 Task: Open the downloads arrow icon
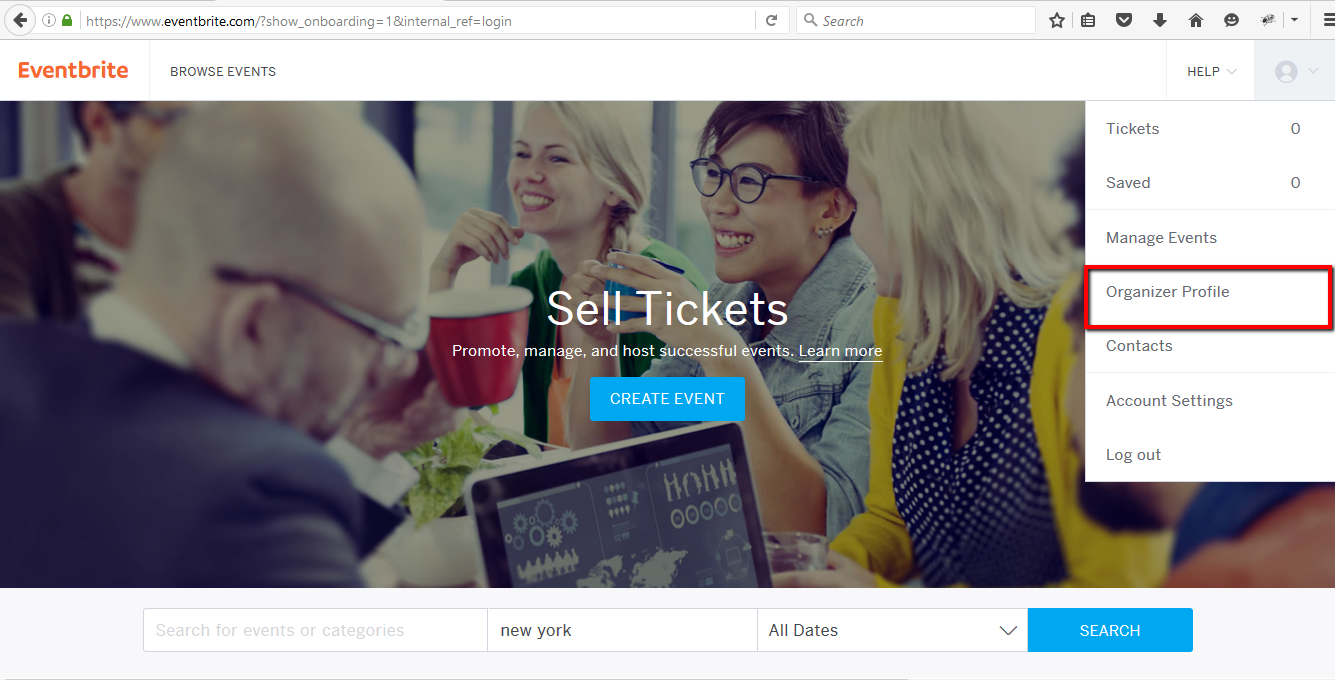click(1160, 20)
